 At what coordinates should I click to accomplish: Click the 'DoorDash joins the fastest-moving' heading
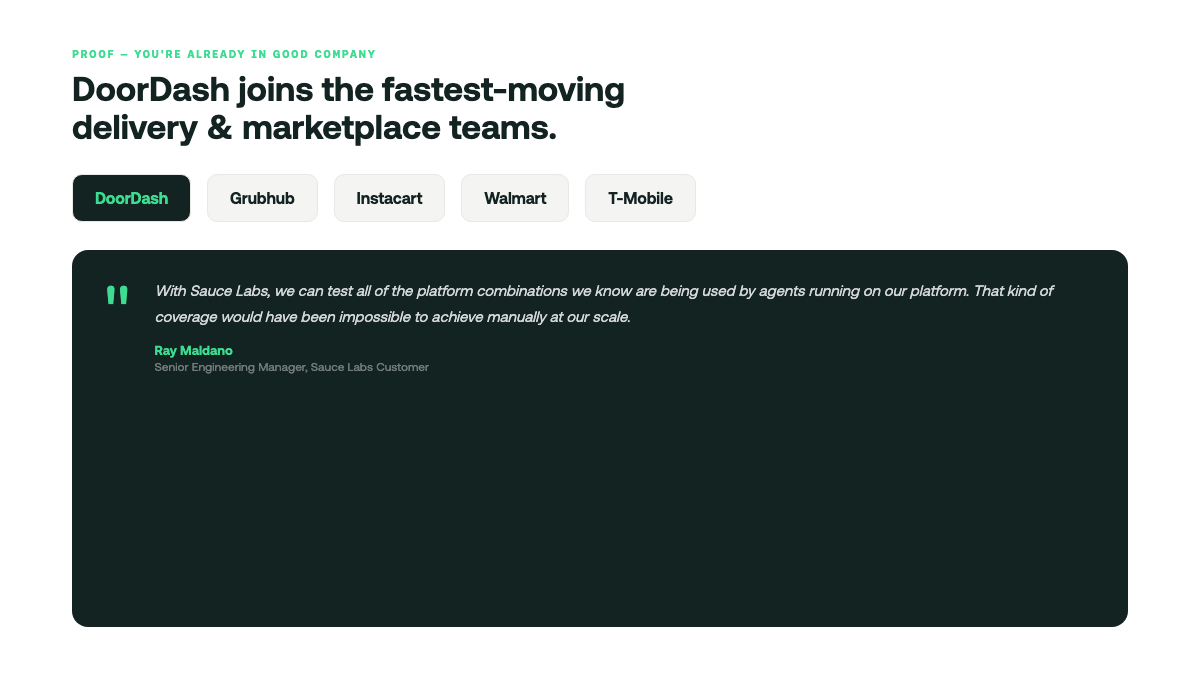348,109
